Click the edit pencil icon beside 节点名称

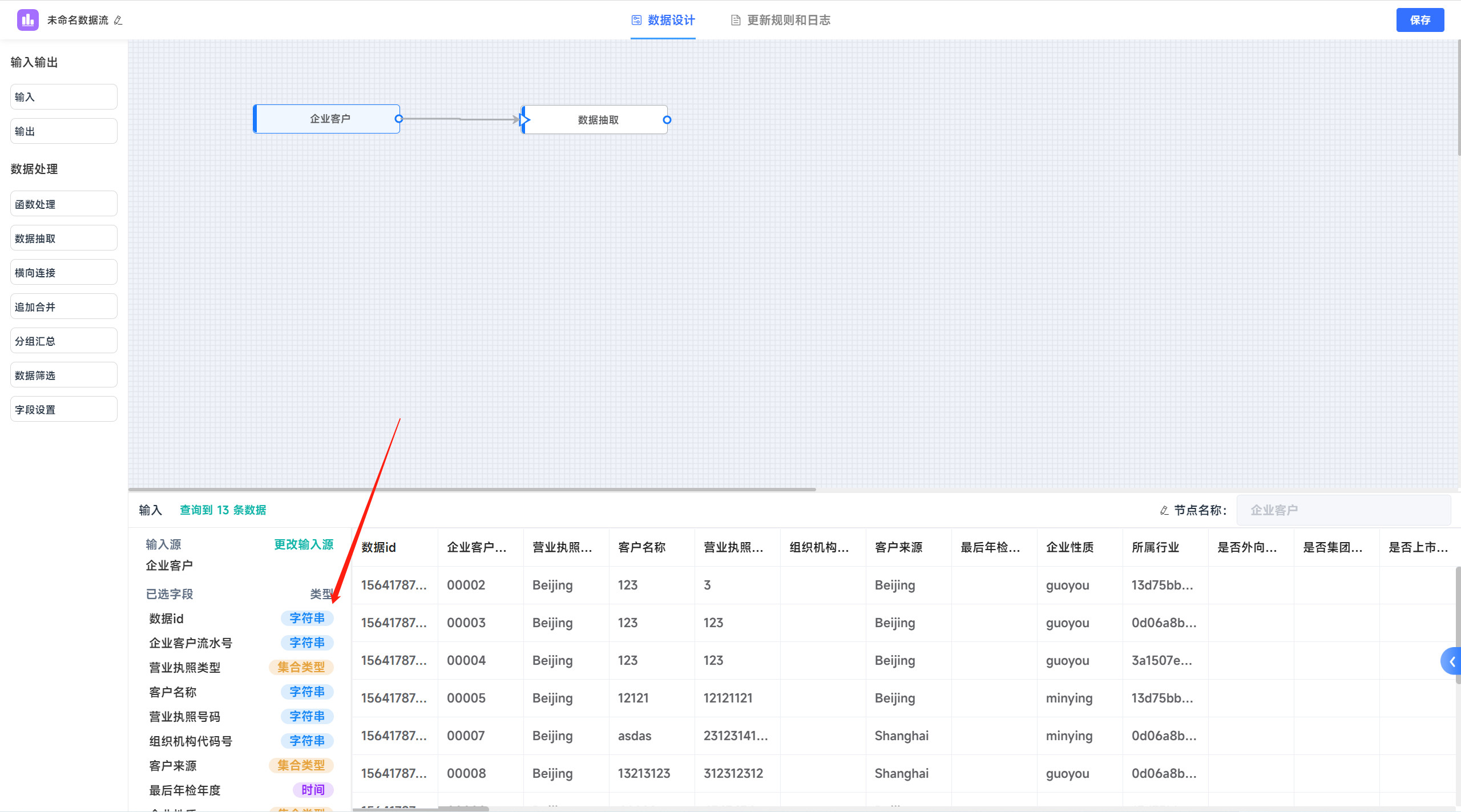[x=1164, y=510]
